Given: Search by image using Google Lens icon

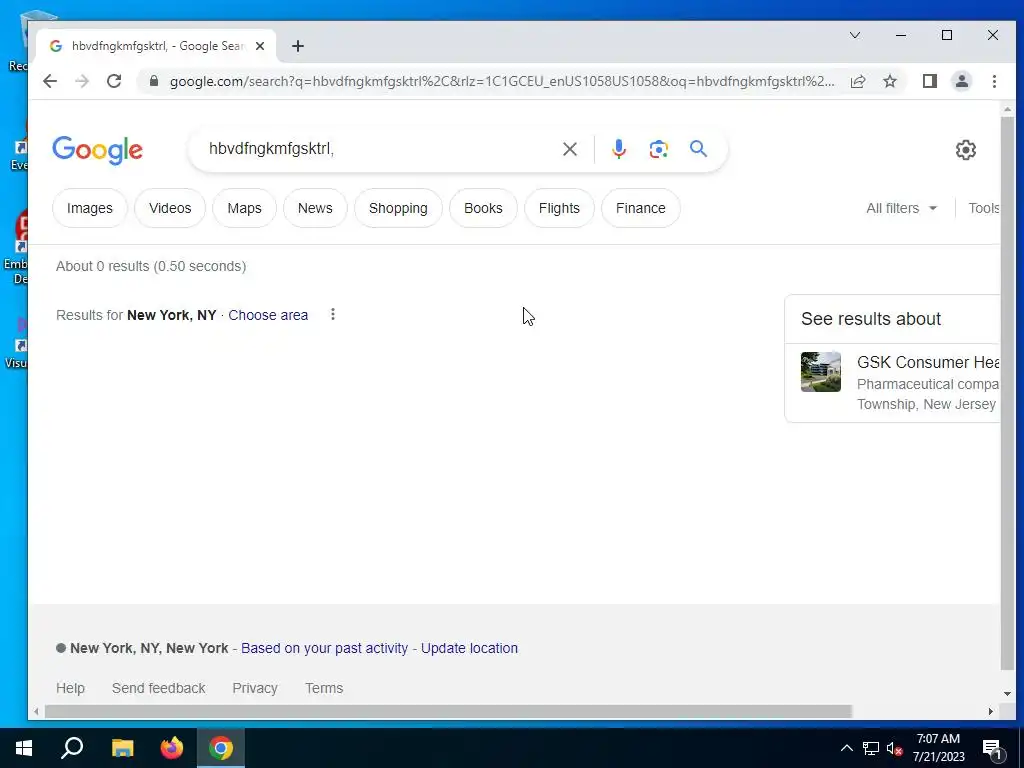Looking at the screenshot, I should [x=658, y=149].
